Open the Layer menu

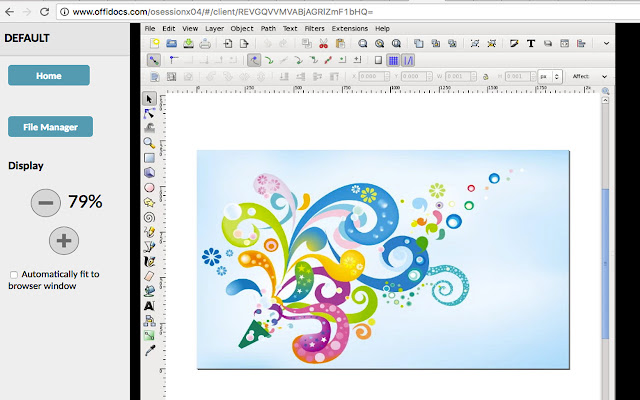[214, 29]
